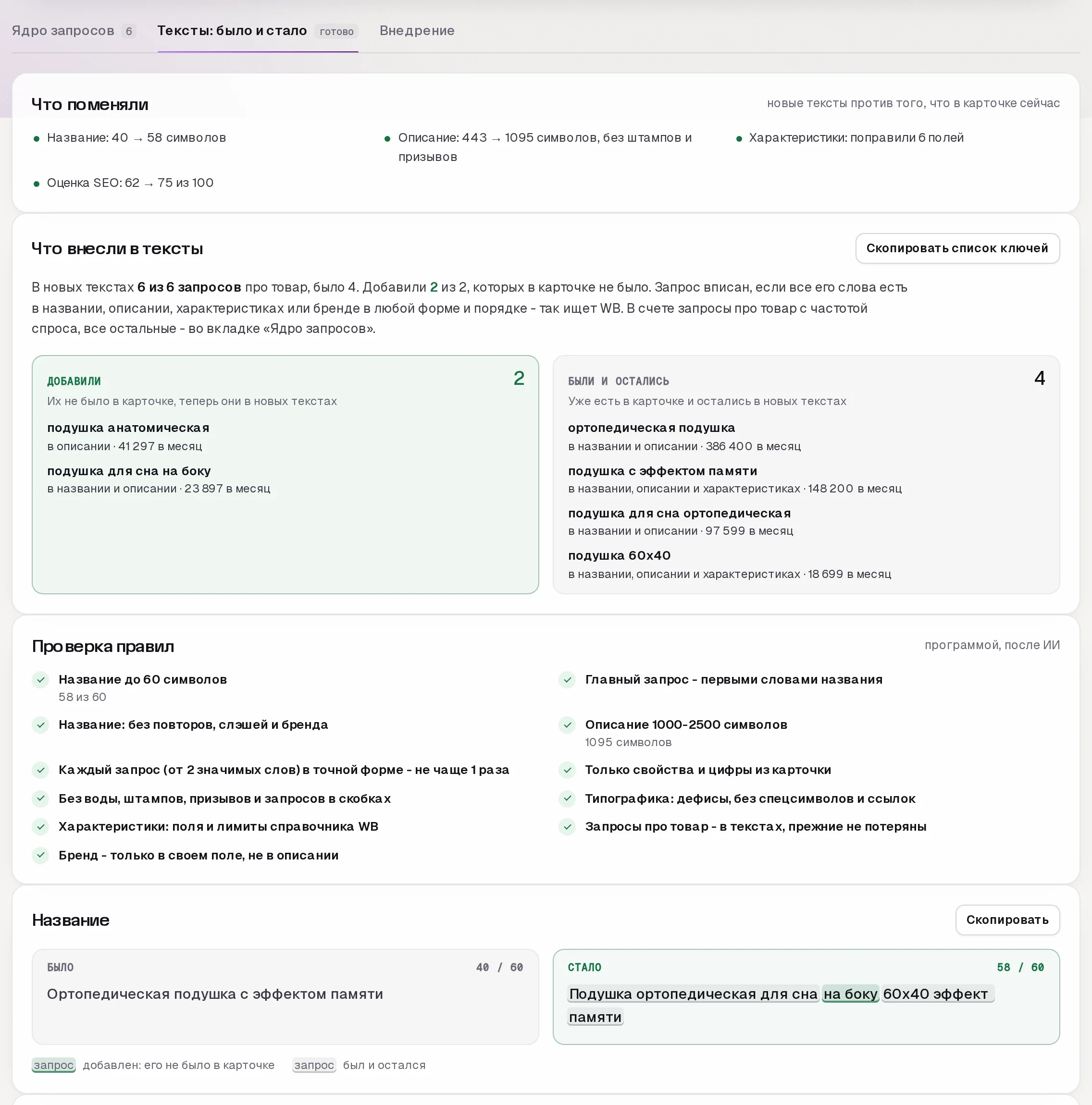Click checkmark for «Бренд - только в своем поле»
Image resolution: width=1092 pixels, height=1105 pixels.
click(41, 855)
